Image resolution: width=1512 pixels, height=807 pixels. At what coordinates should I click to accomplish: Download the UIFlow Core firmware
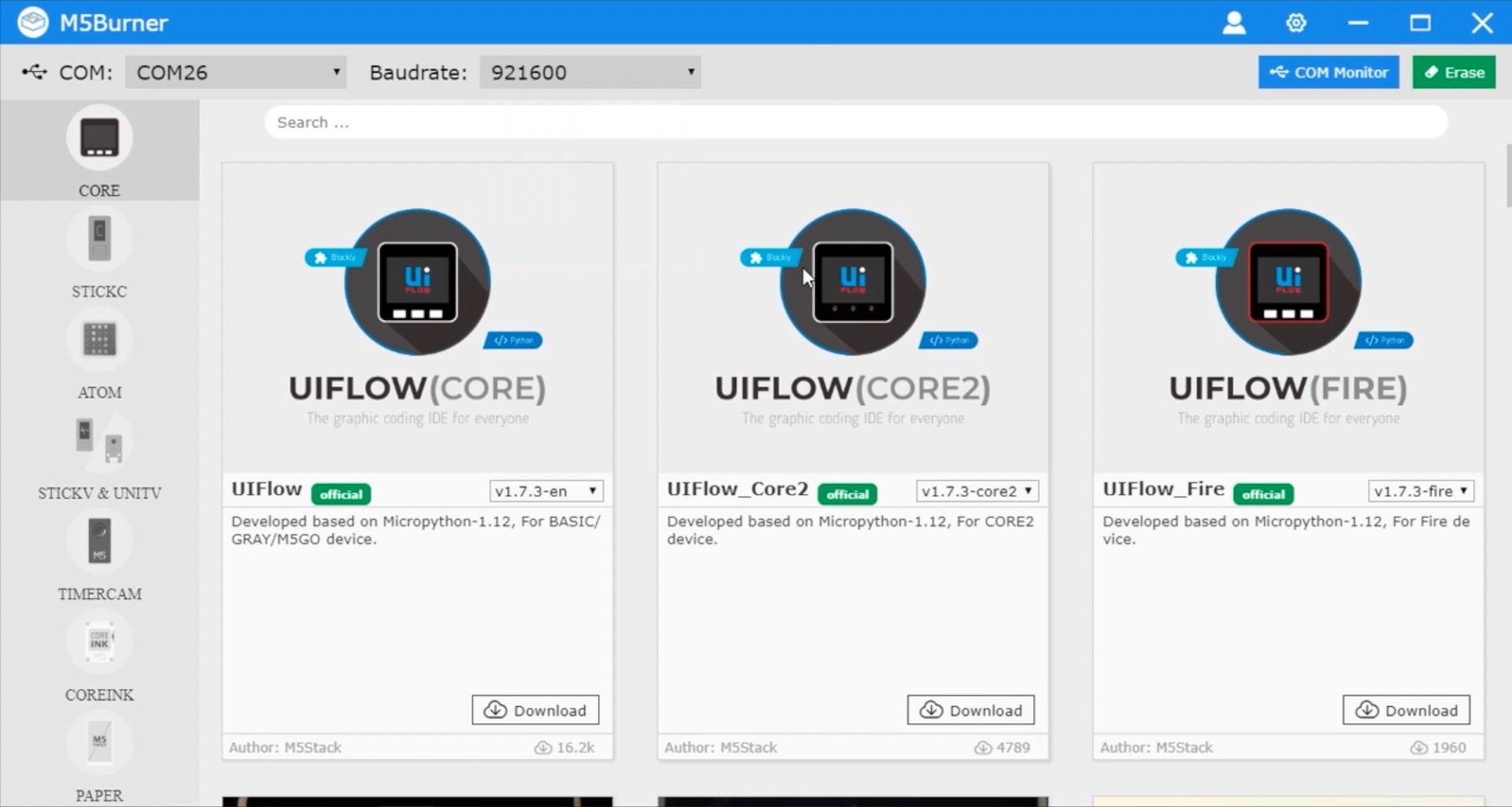(x=535, y=710)
